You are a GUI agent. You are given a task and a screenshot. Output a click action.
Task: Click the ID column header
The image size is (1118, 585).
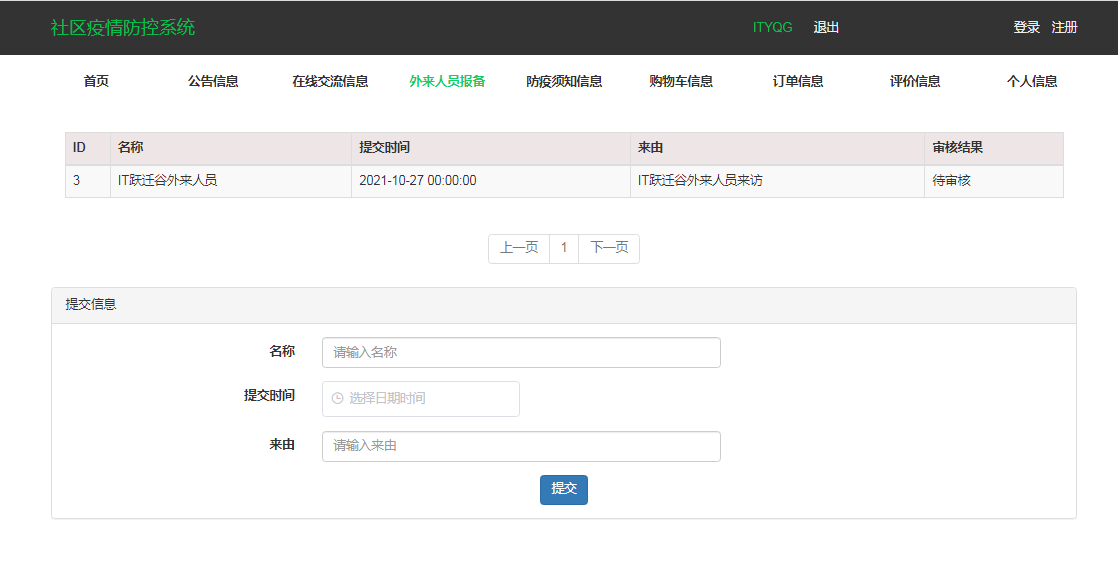point(88,148)
